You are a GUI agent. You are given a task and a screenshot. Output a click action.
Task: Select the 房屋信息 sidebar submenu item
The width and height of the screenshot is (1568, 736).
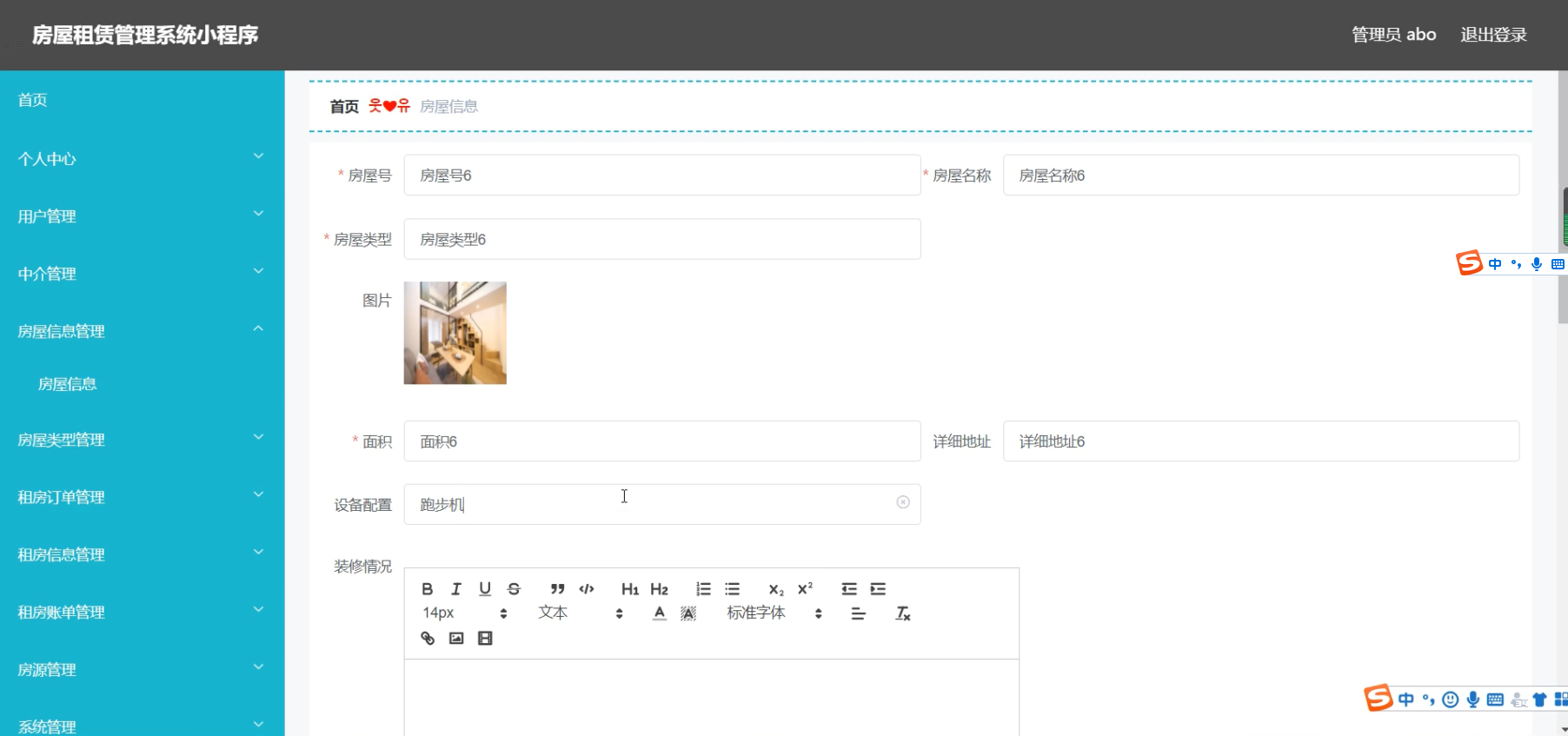(x=142, y=384)
